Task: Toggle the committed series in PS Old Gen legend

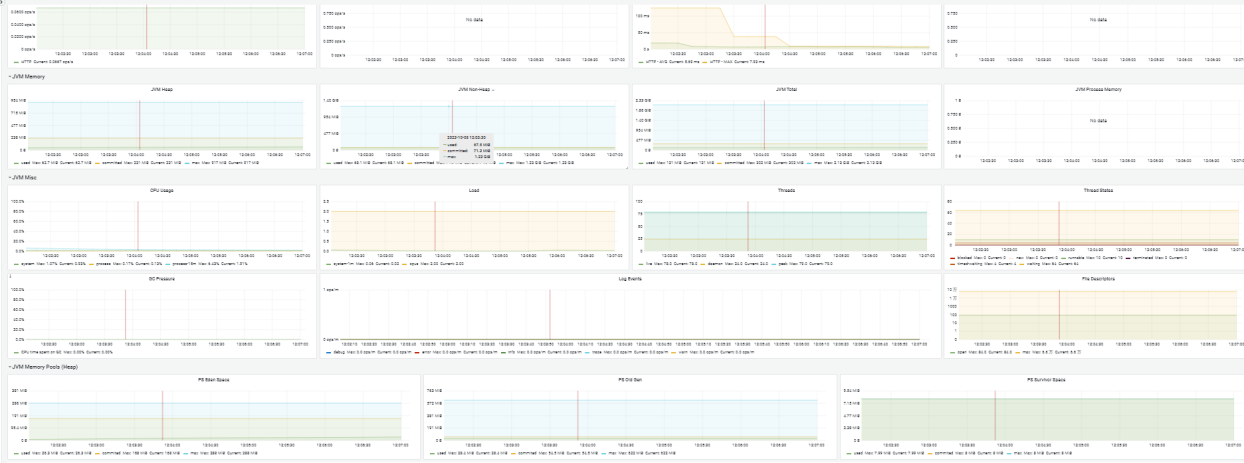Action: 526,453
